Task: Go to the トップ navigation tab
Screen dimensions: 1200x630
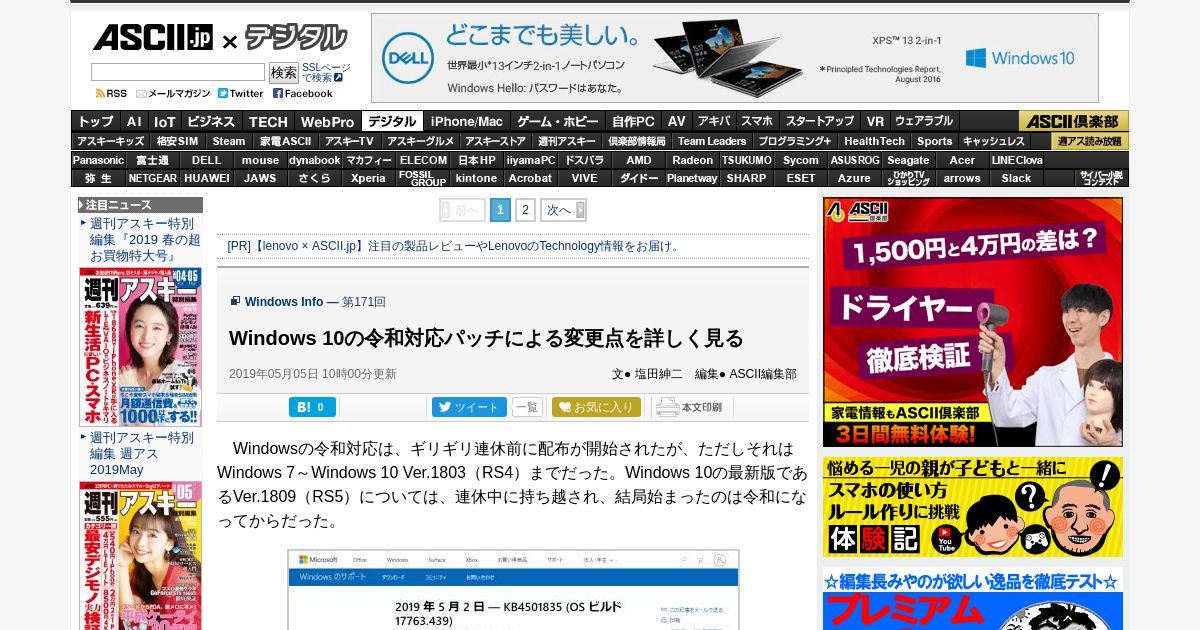Action: pyautogui.click(x=96, y=121)
